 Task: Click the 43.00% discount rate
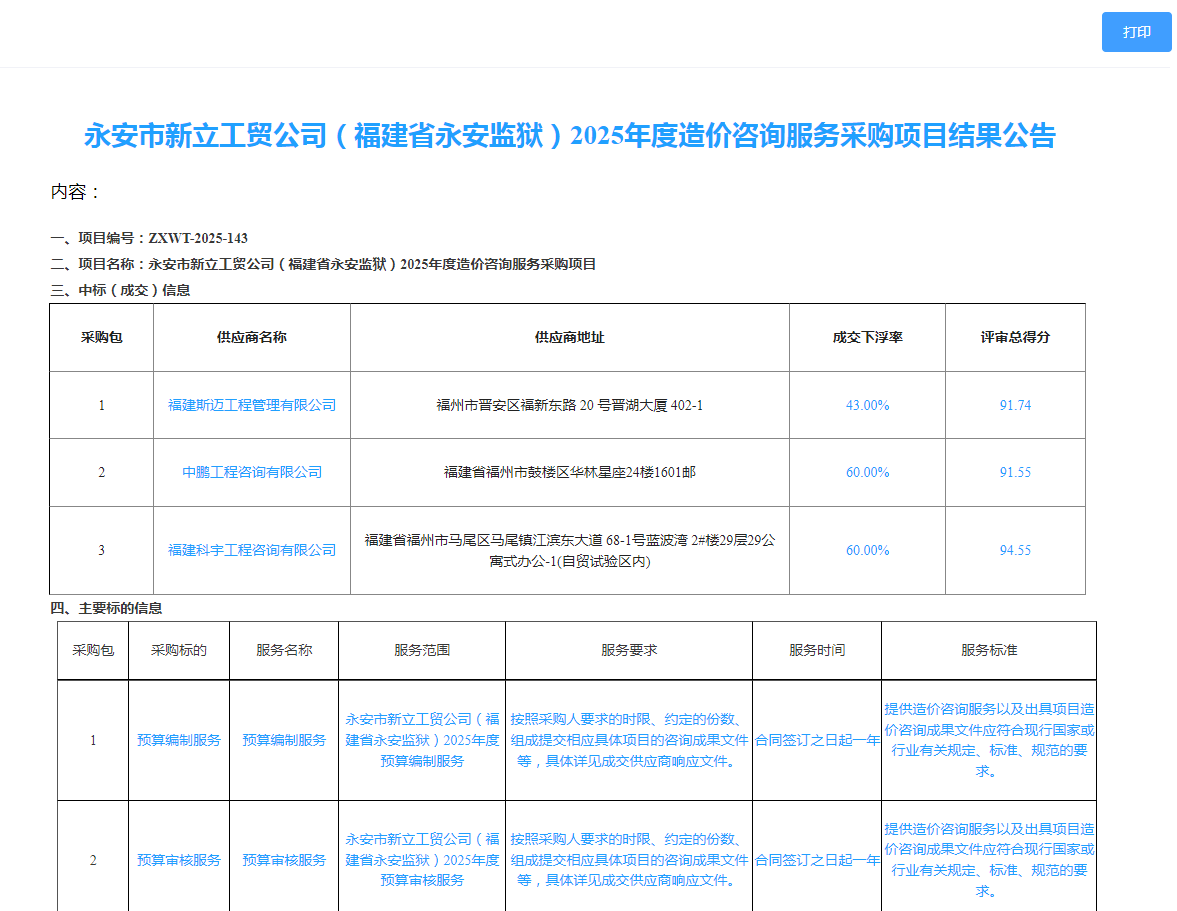[x=868, y=405]
